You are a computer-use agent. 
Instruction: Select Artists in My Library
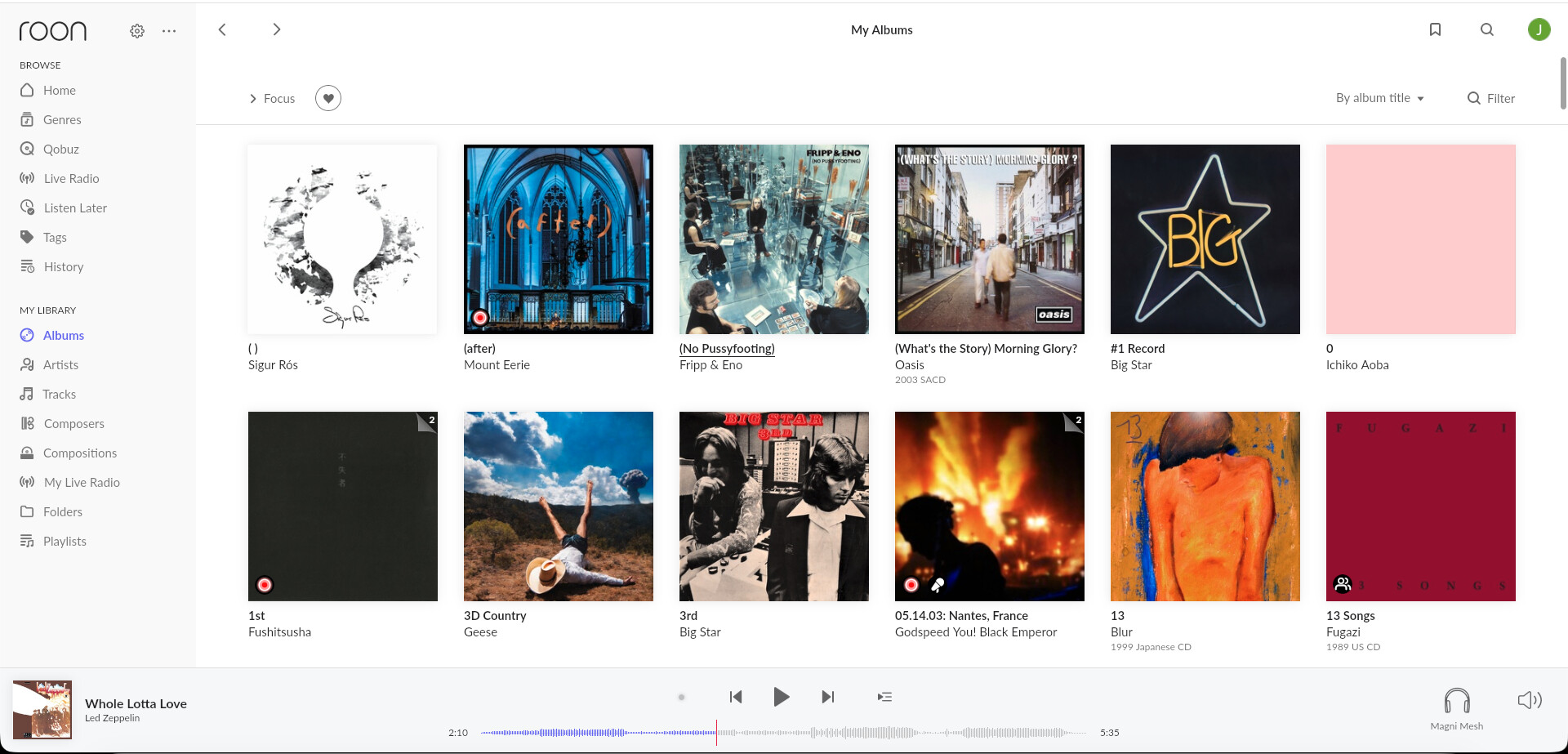coord(49,364)
